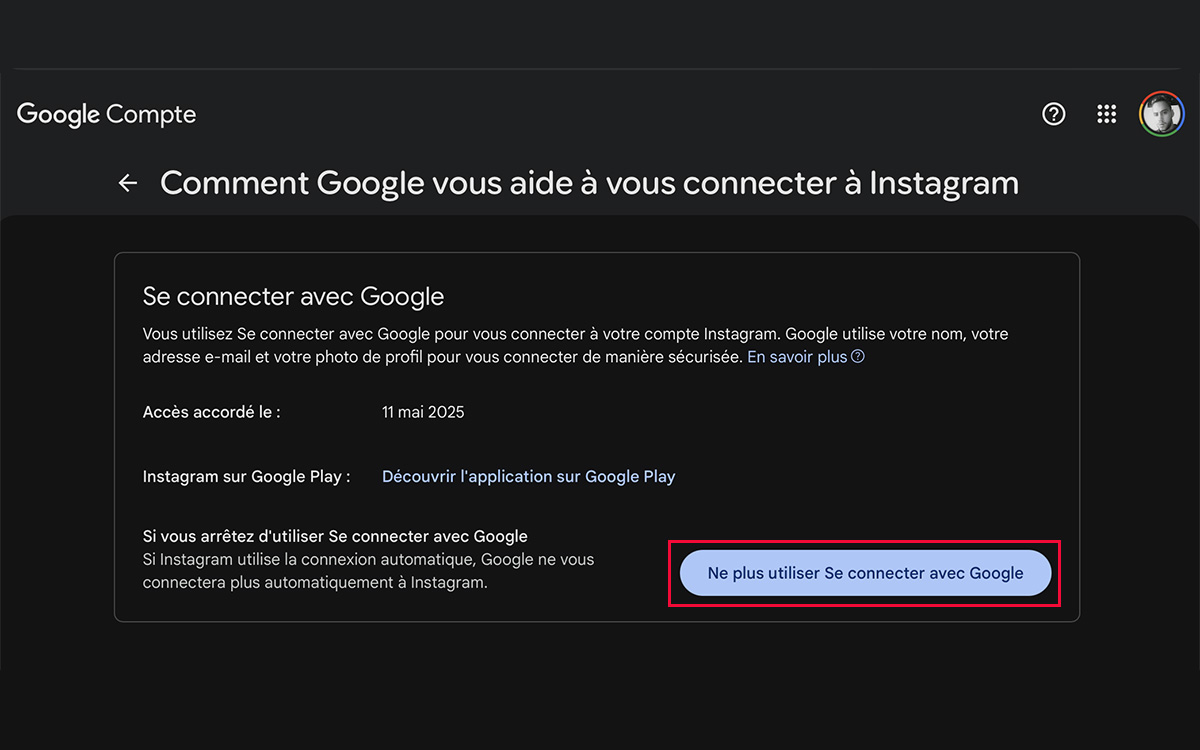Viewport: 1200px width, 750px height.
Task: Click the page title about Instagram connection
Action: point(590,183)
